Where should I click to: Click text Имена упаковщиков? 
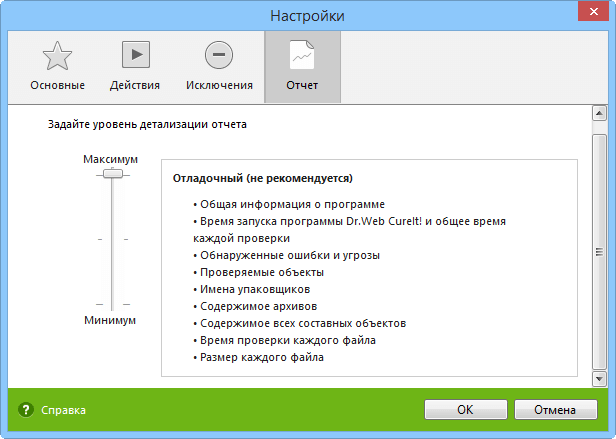pos(255,289)
